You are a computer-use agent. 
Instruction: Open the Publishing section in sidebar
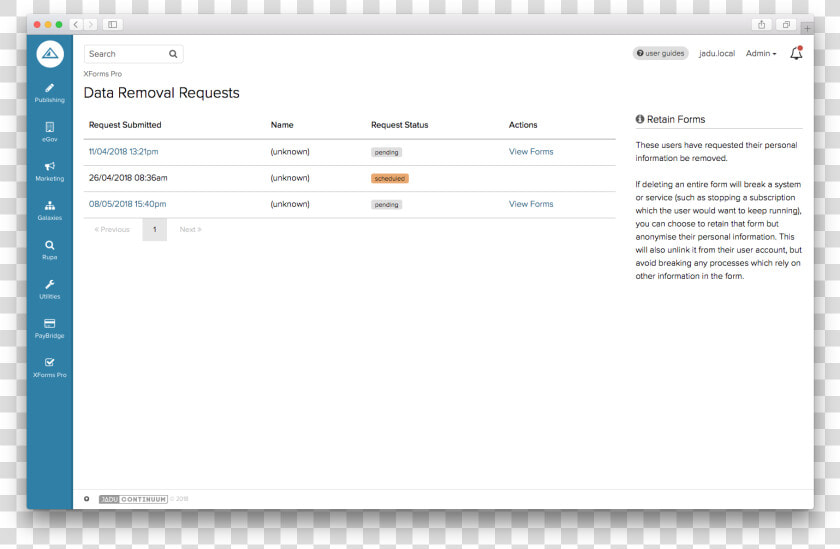[x=50, y=93]
